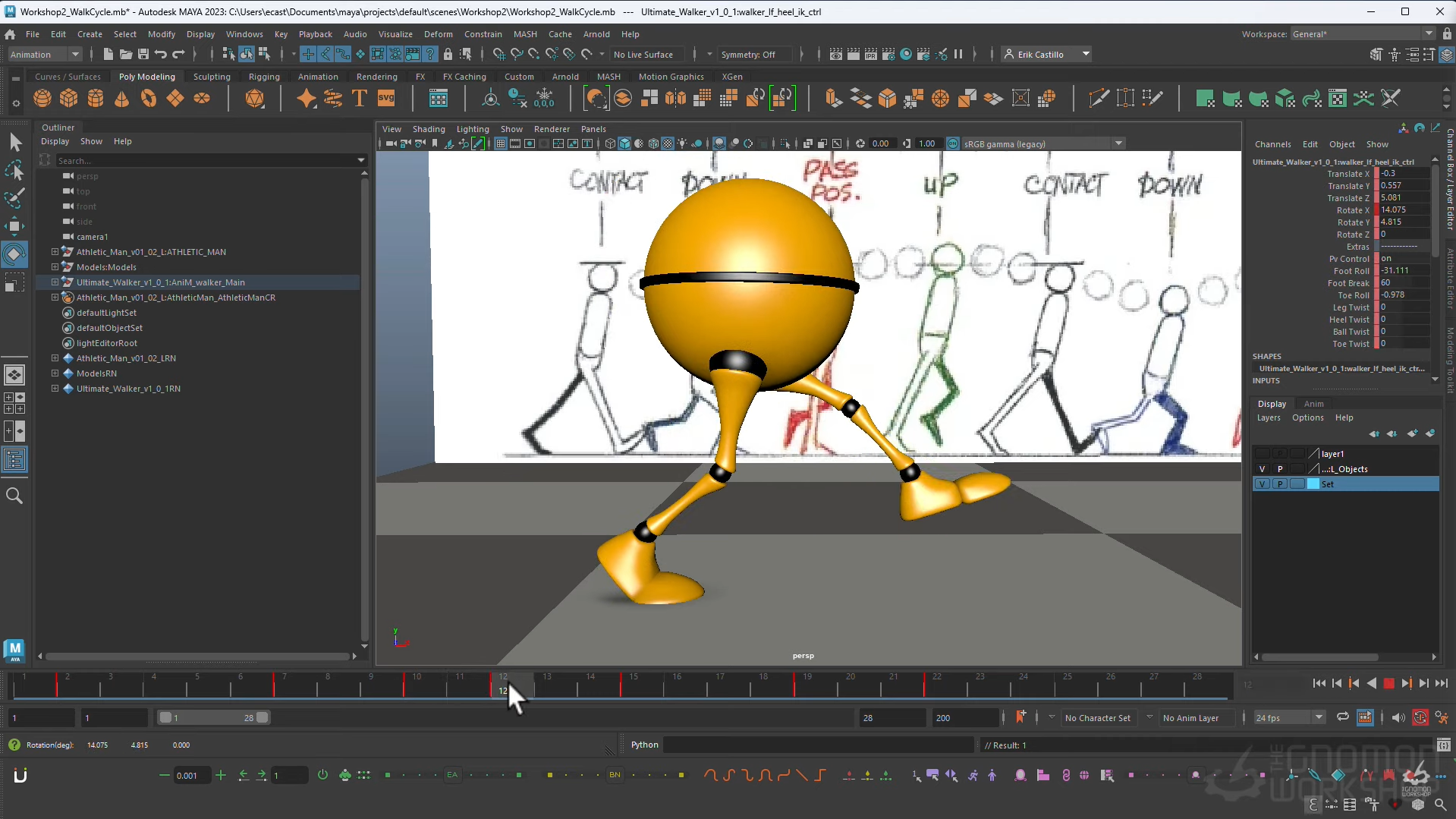Click the Foot Roll channel label
The width and height of the screenshot is (1456, 819).
click(1351, 271)
